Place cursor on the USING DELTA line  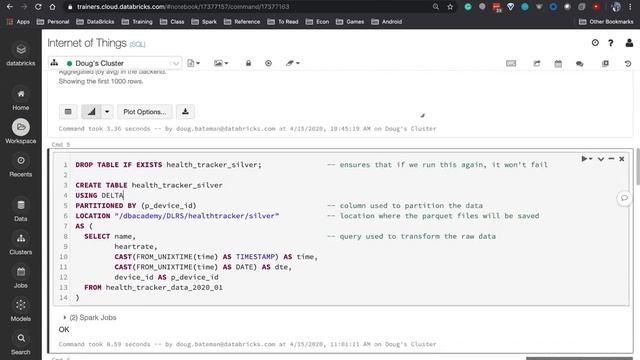[100, 196]
